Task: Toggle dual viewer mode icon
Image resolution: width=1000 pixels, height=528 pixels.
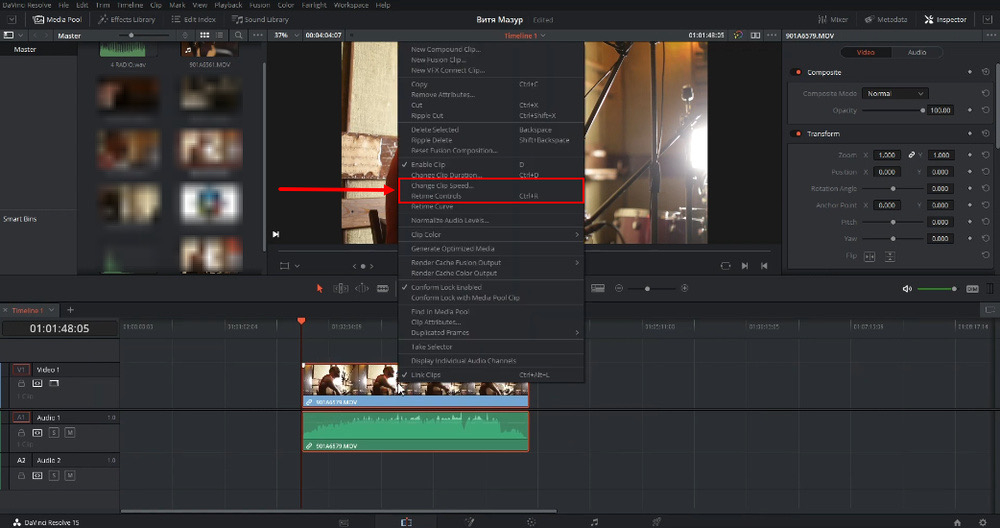Action: point(755,35)
